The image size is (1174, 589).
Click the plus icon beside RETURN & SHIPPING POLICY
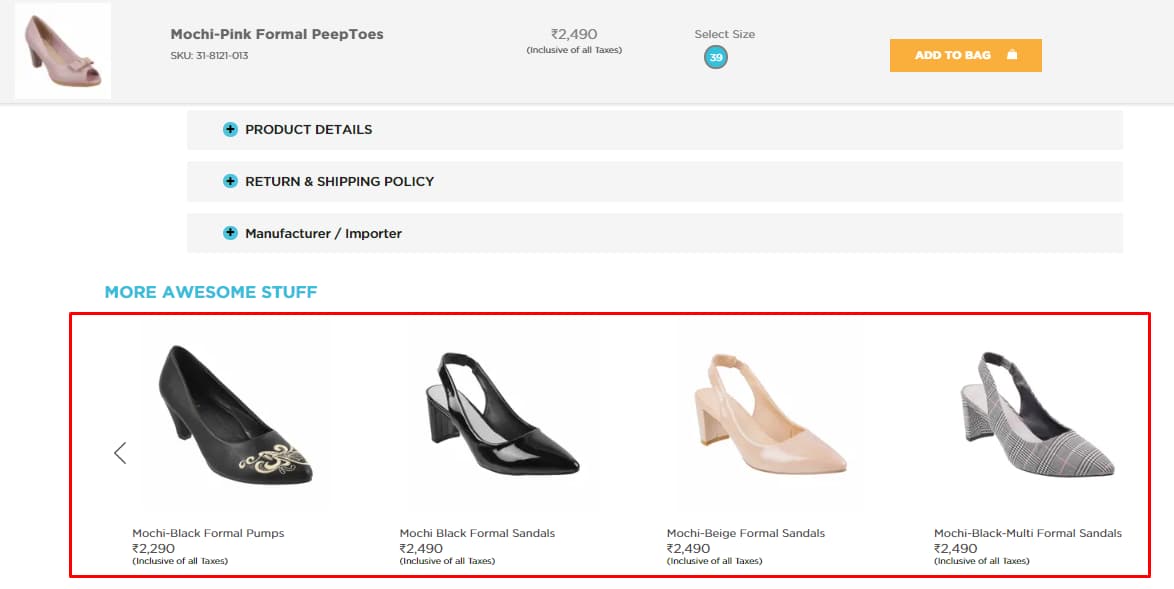[x=230, y=182]
